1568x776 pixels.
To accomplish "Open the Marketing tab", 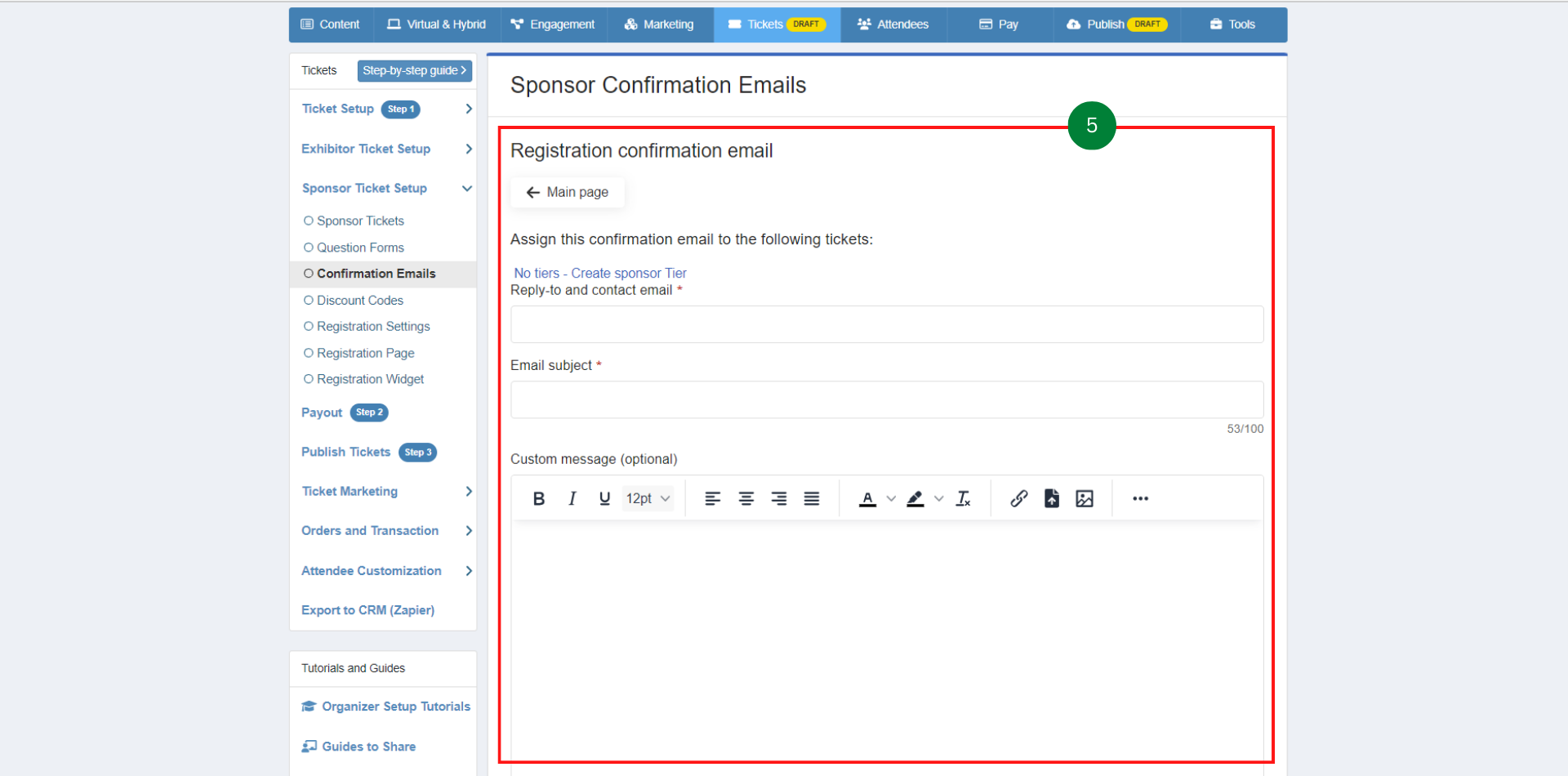I will 659,25.
